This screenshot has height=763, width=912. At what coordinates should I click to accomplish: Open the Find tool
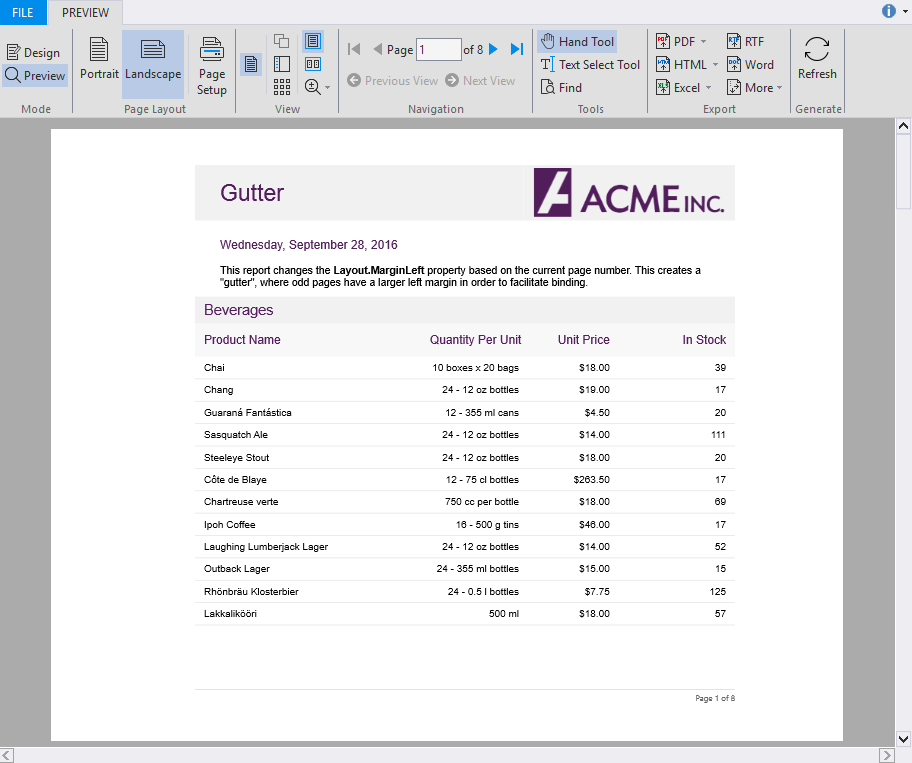coord(560,88)
